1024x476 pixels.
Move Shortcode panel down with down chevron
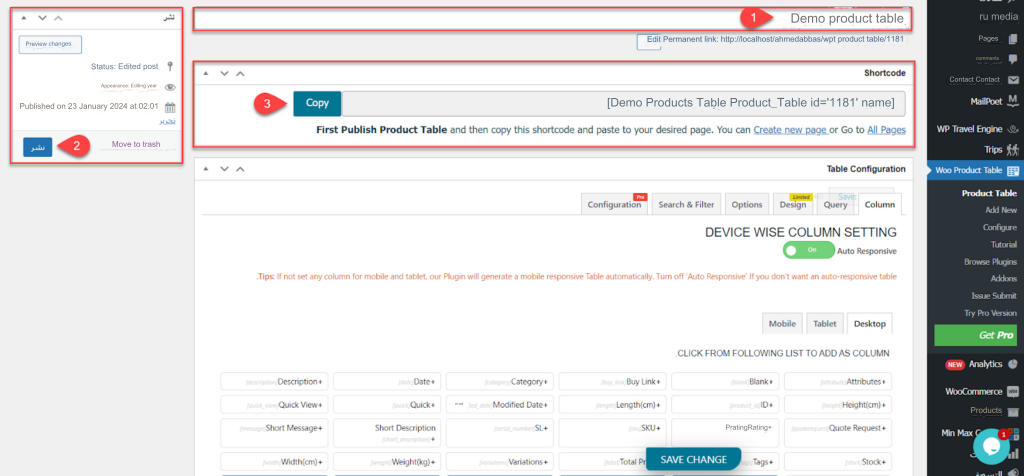224,74
